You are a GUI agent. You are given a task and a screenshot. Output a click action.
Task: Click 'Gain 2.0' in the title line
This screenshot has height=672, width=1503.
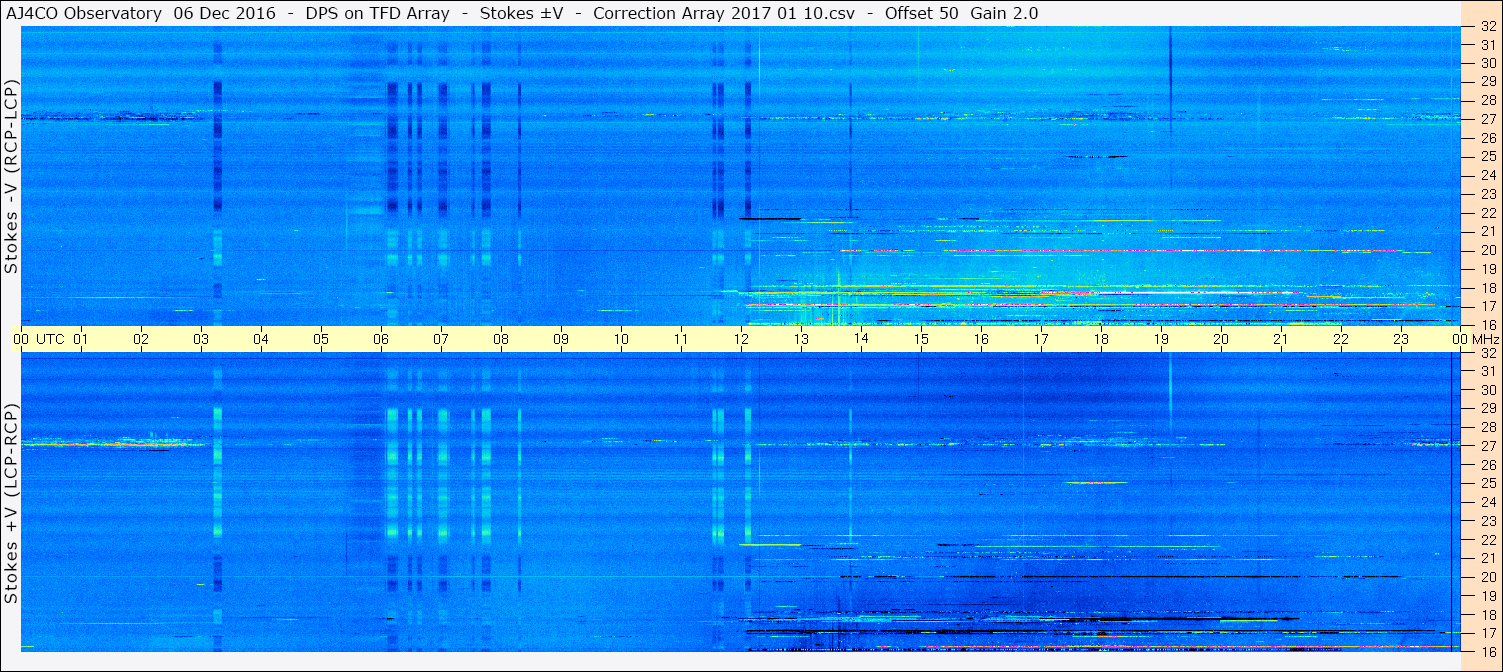point(1004,13)
